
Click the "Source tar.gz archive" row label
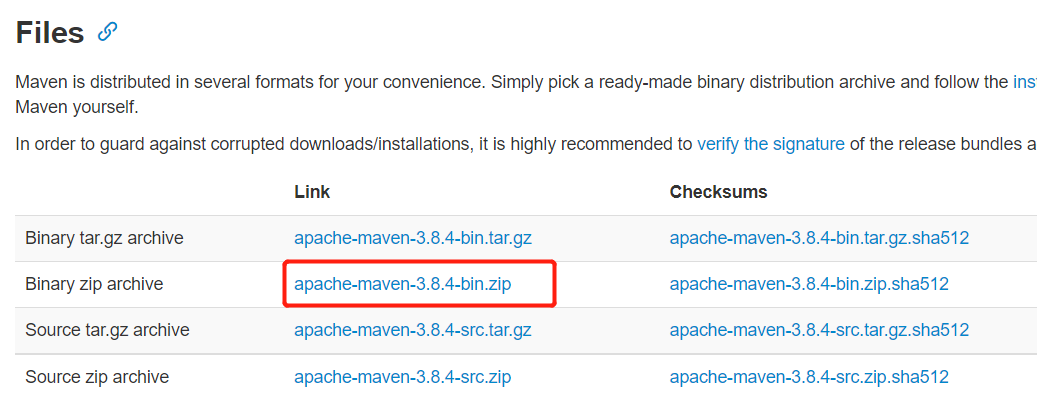coord(107,330)
